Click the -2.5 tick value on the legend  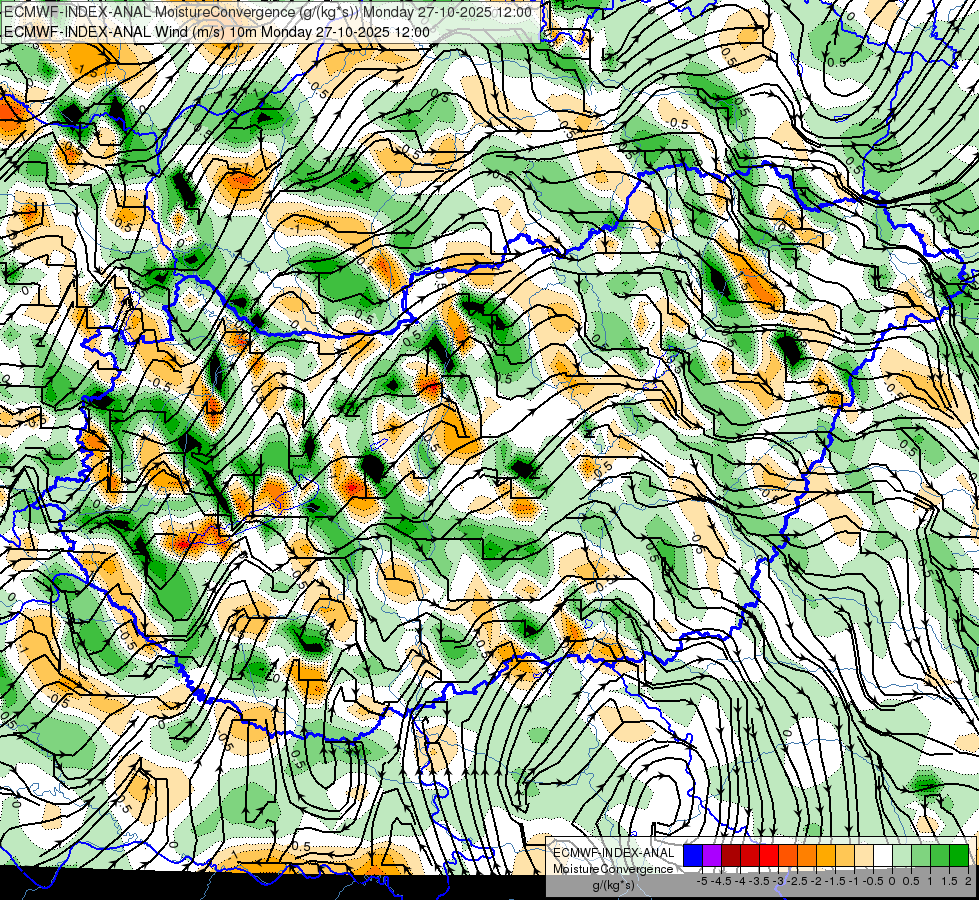797,881
